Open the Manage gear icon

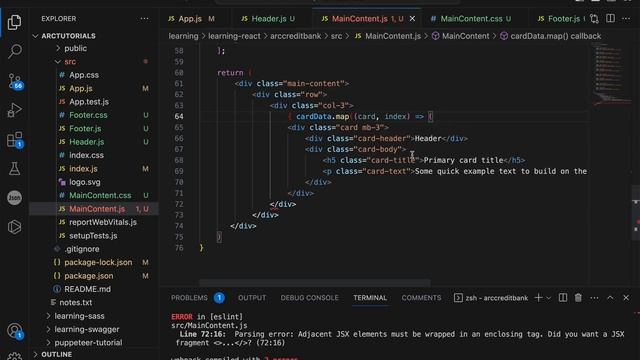[14, 356]
